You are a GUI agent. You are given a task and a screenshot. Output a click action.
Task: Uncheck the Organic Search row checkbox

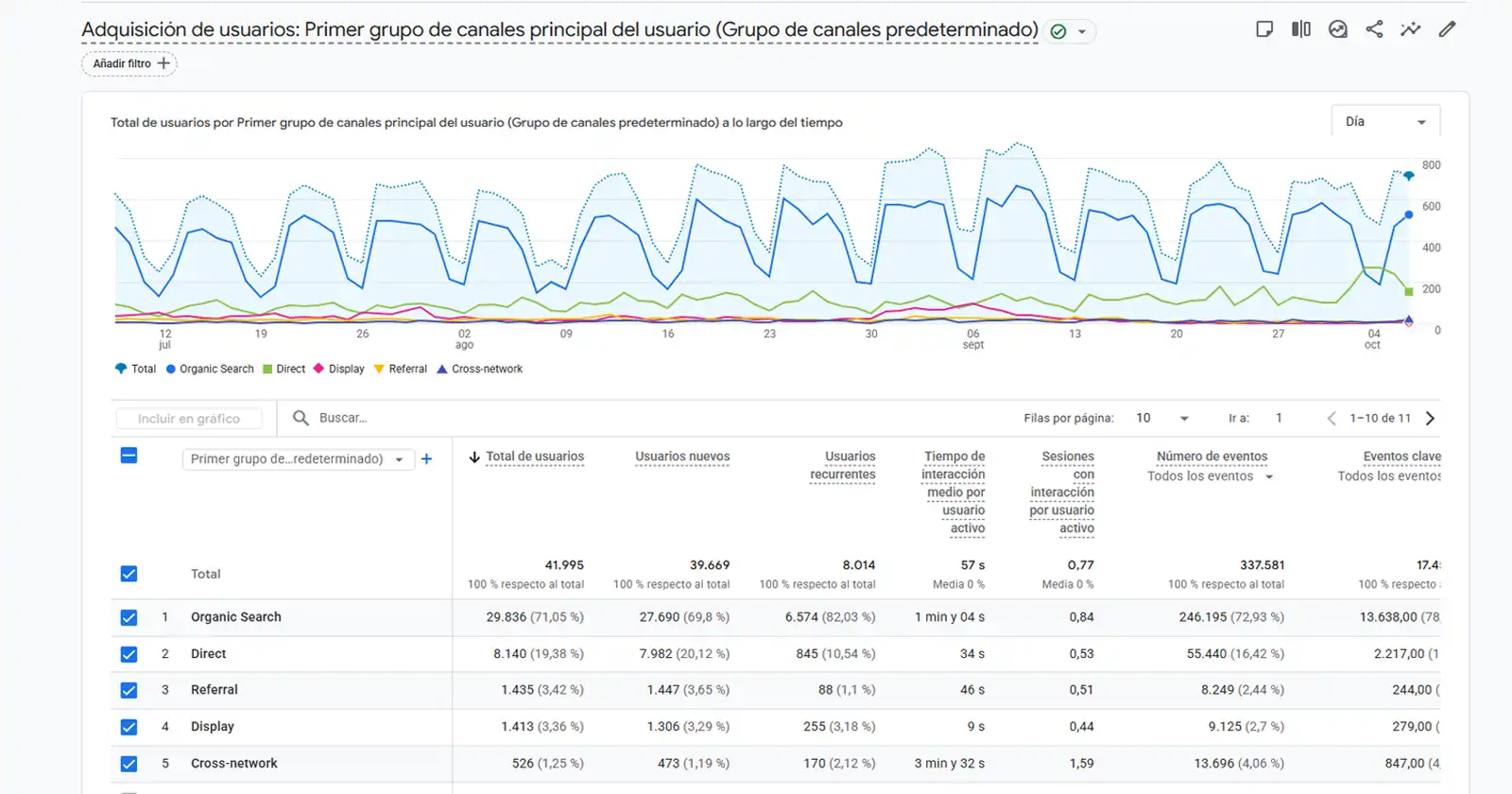129,617
